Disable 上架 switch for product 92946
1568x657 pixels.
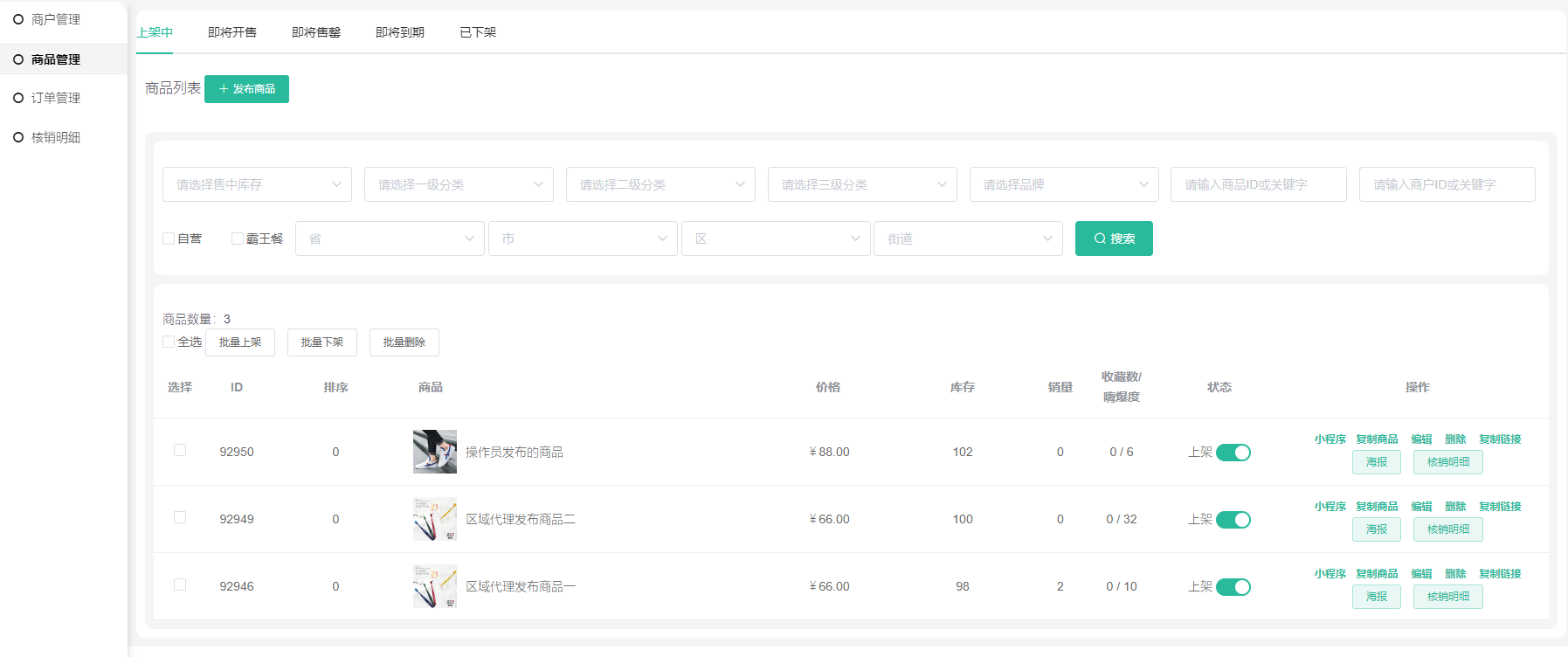1233,587
